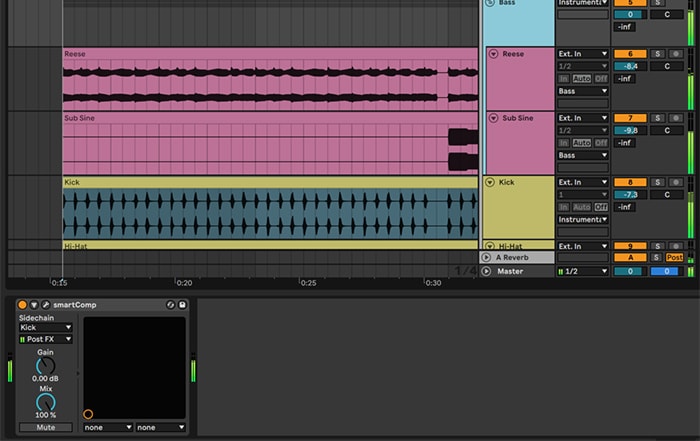700x441 pixels.
Task: Open Master 1/2 output dropdown
Action: pos(583,271)
